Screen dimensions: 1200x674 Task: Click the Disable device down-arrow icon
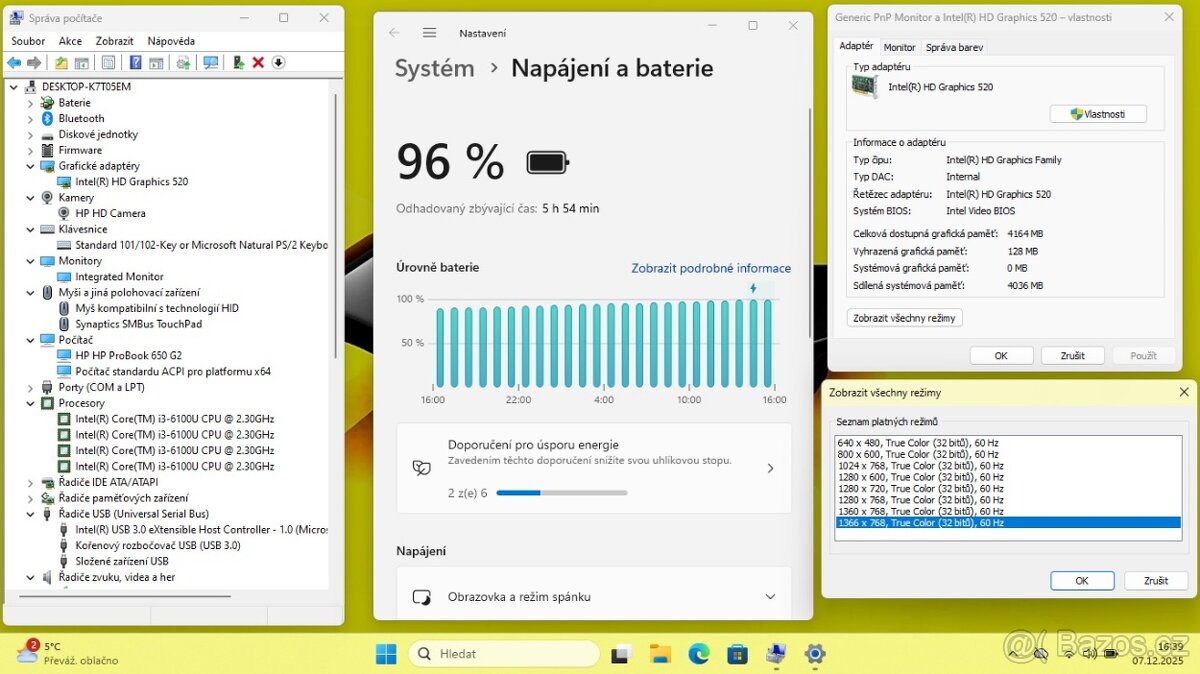click(x=278, y=62)
